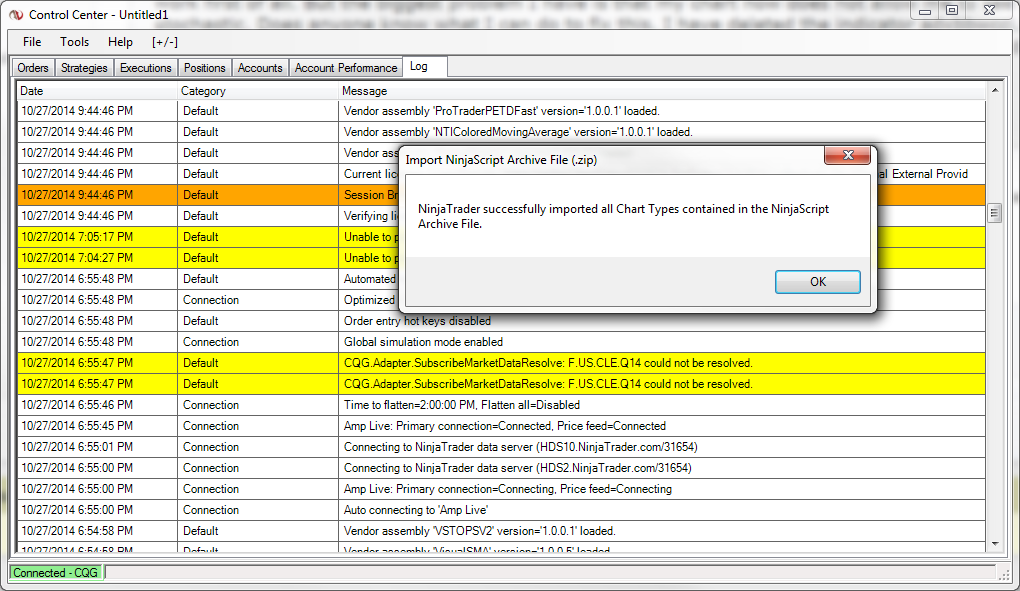Click the NinjaTrader icon in title bar
The width and height of the screenshot is (1020, 591).
click(16, 14)
